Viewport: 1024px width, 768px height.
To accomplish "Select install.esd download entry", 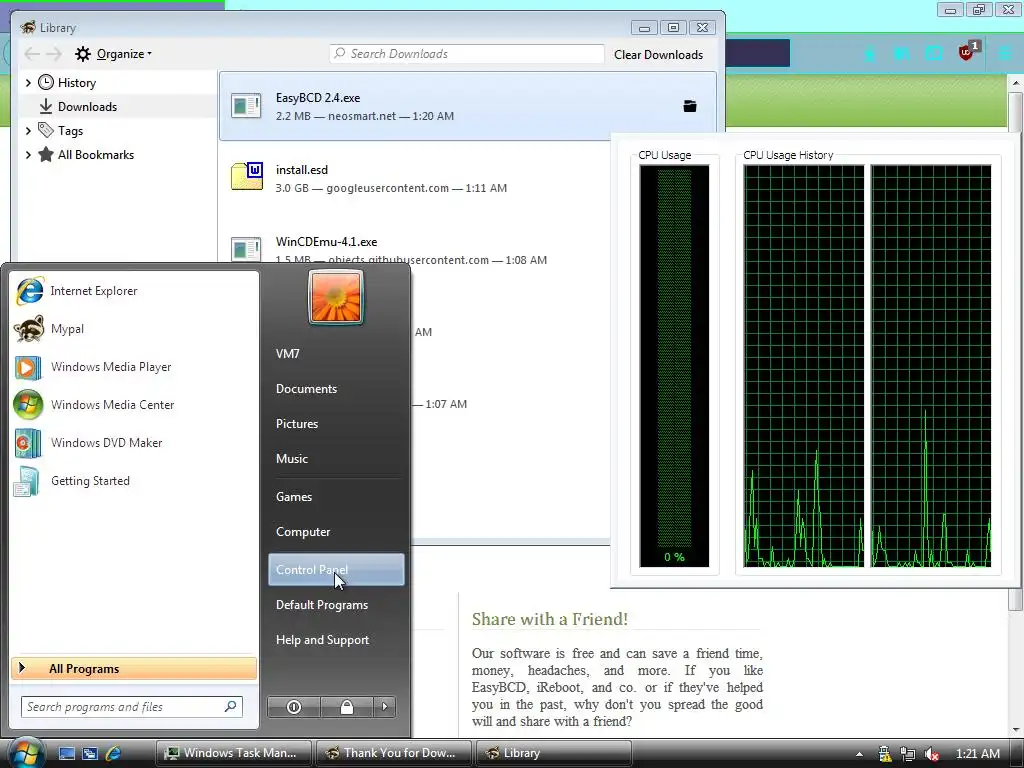I will pyautogui.click(x=415, y=178).
